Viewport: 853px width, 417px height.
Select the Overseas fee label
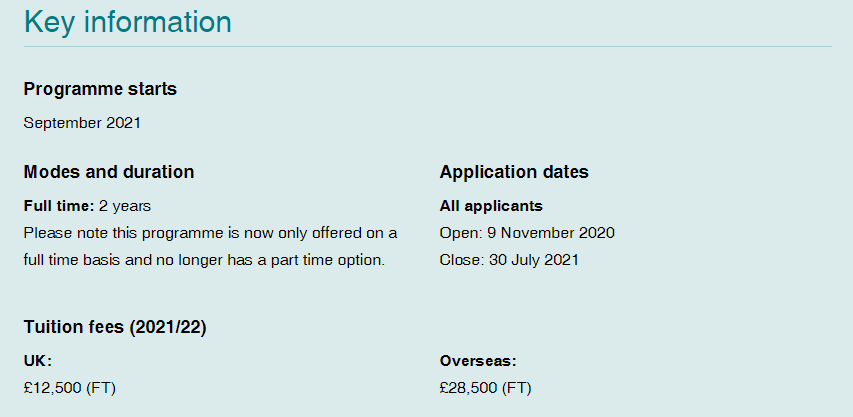click(x=478, y=361)
